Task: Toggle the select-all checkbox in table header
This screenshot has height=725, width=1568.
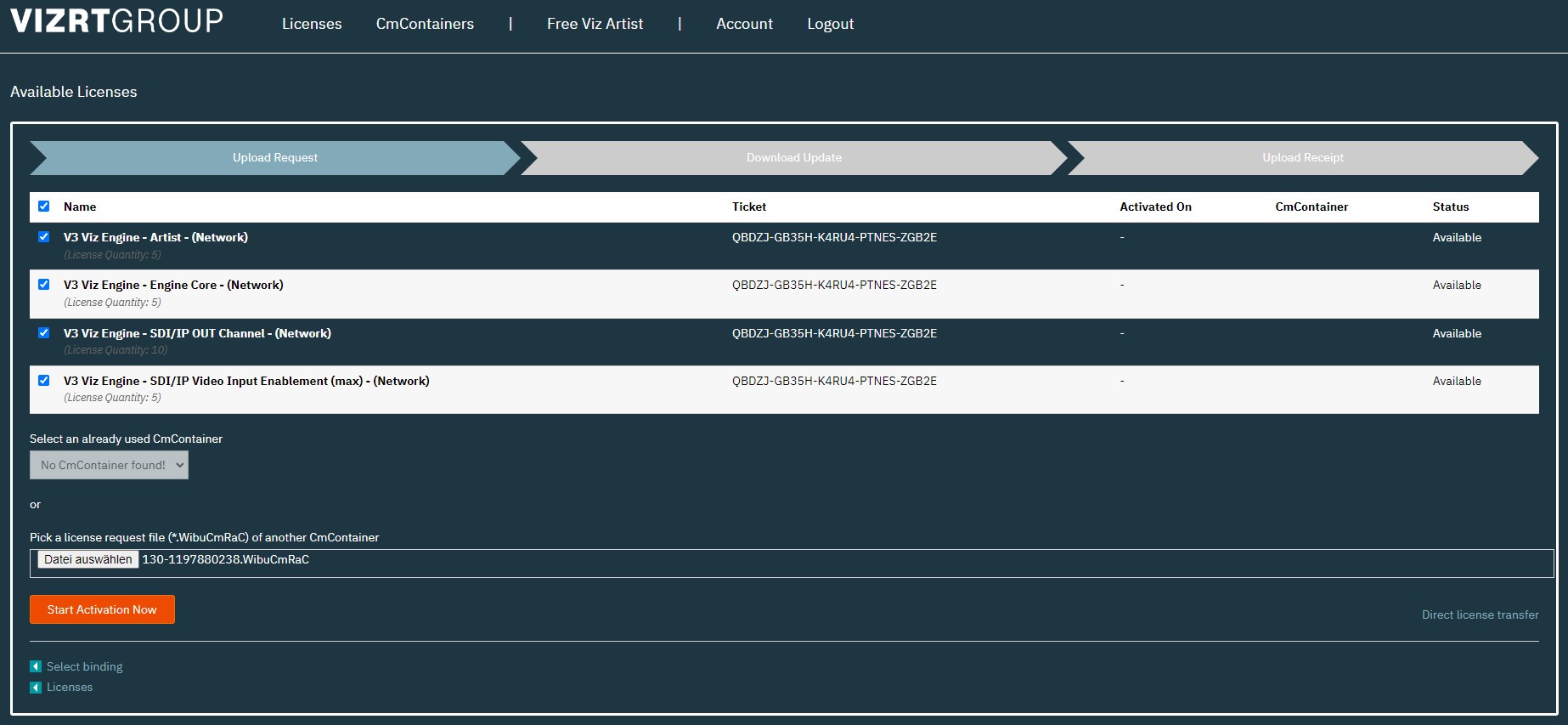Action: pos(44,206)
